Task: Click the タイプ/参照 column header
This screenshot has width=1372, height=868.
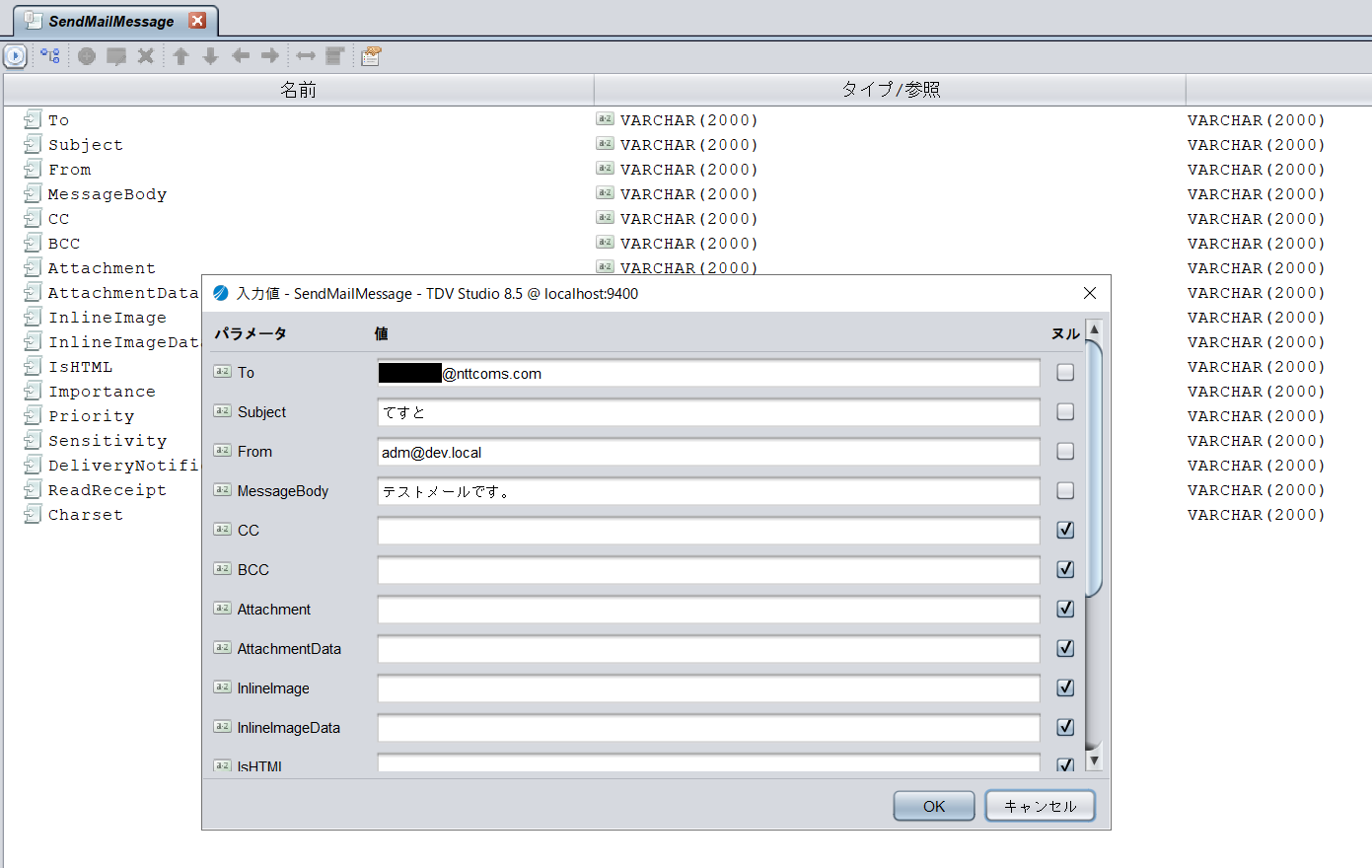Action: 890,90
